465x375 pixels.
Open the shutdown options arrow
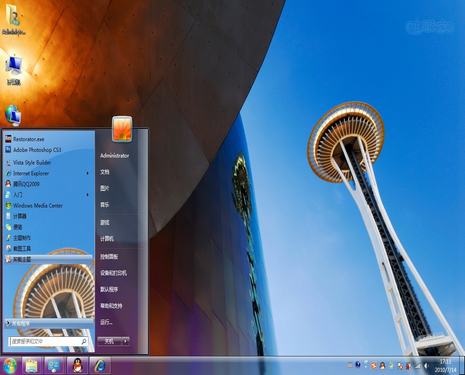click(125, 341)
